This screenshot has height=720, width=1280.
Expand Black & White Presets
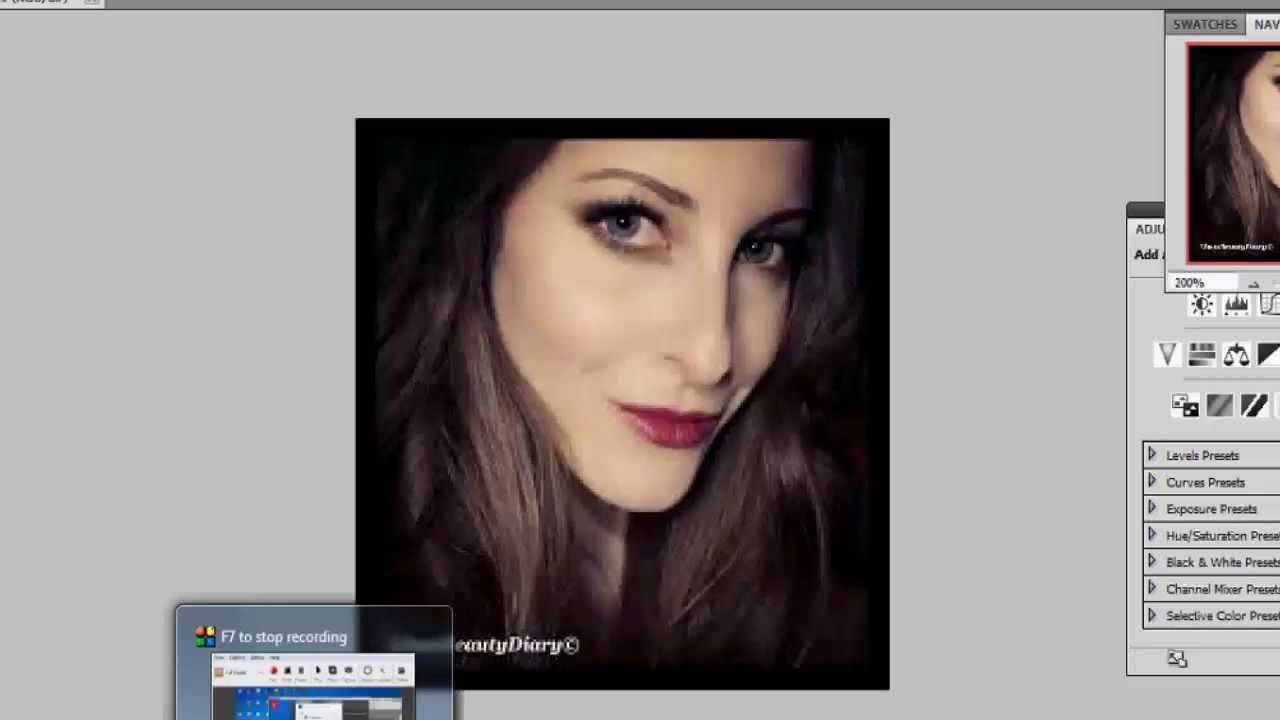1152,562
